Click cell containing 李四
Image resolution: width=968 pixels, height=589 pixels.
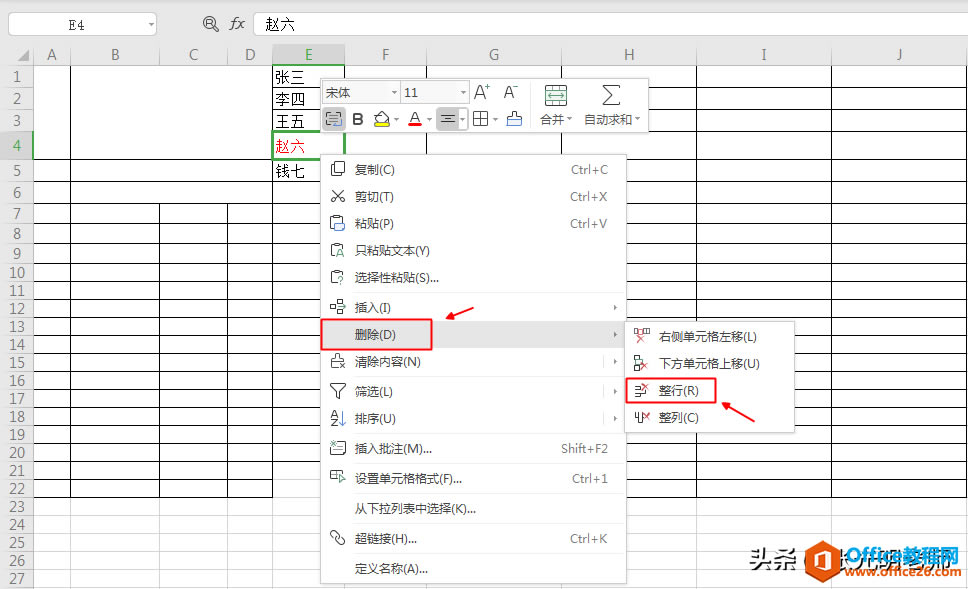tap(297, 99)
